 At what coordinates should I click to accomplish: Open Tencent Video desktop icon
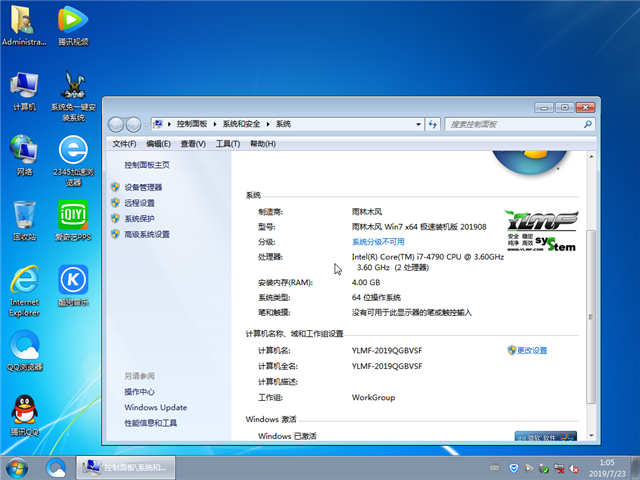[x=73, y=22]
